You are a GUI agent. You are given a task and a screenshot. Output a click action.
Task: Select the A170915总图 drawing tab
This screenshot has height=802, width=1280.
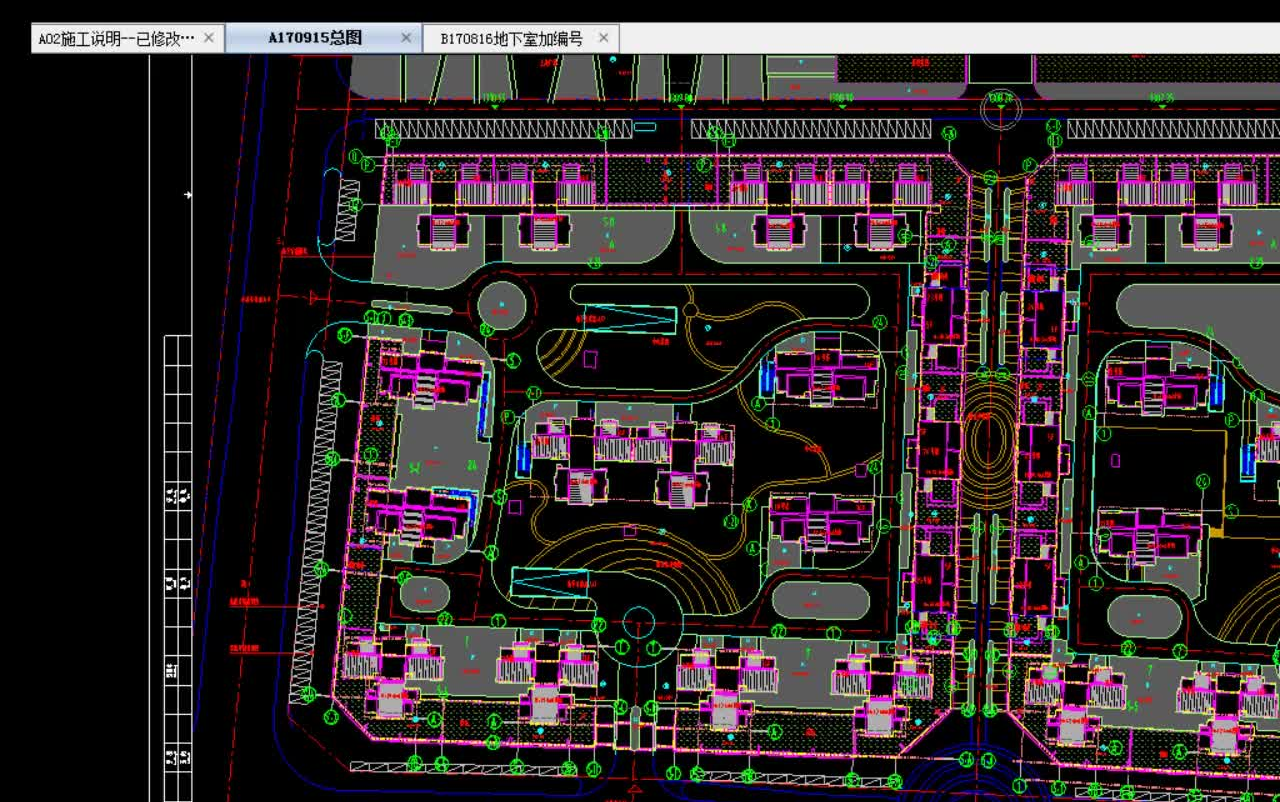tap(323, 38)
